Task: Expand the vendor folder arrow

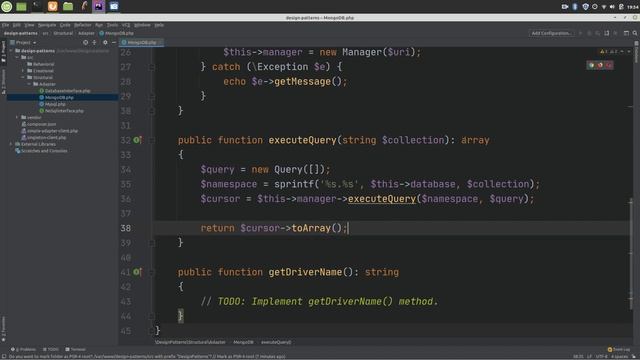Action: (x=18, y=117)
